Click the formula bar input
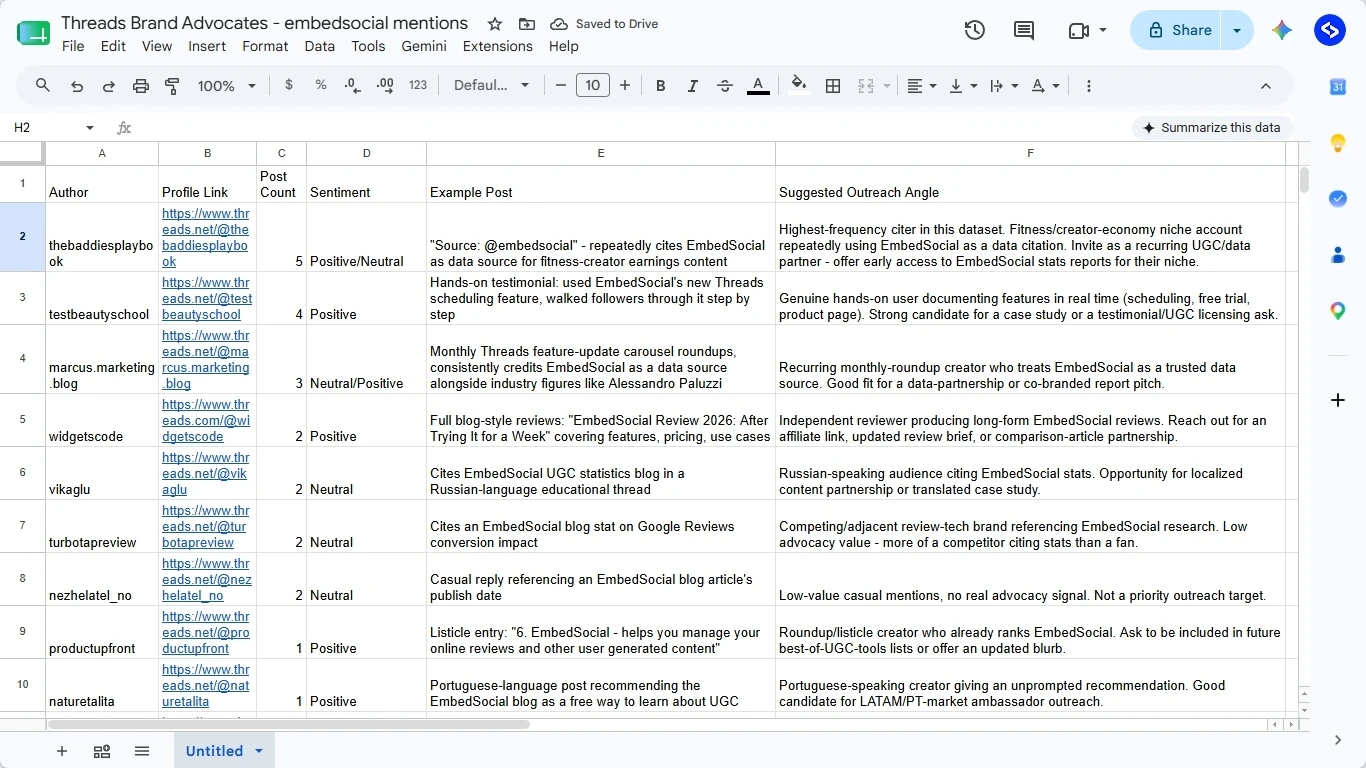1366x768 pixels. (630, 128)
